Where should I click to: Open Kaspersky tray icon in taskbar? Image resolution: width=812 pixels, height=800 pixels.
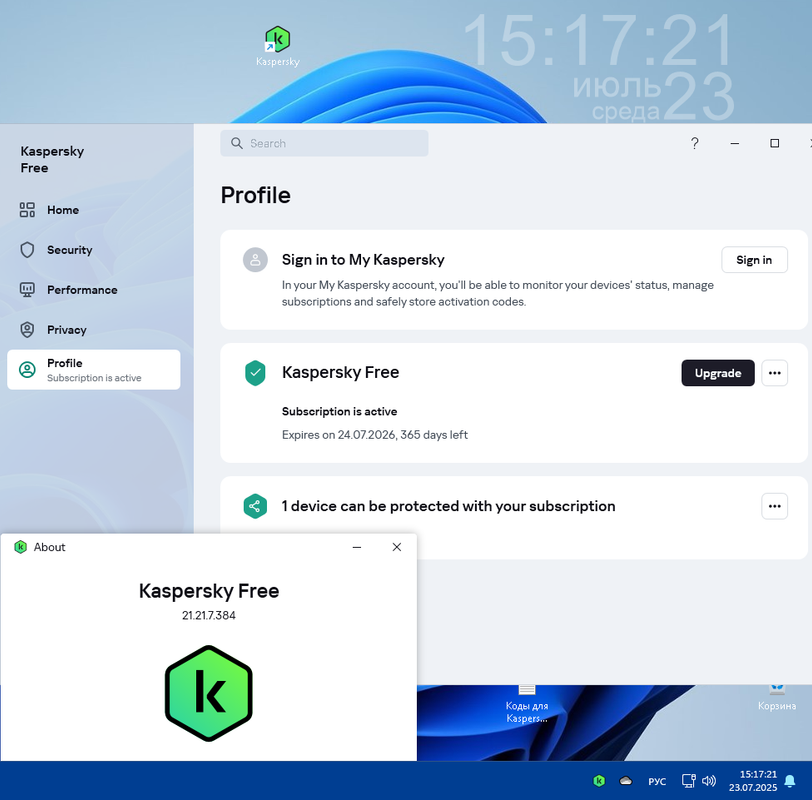[x=599, y=780]
